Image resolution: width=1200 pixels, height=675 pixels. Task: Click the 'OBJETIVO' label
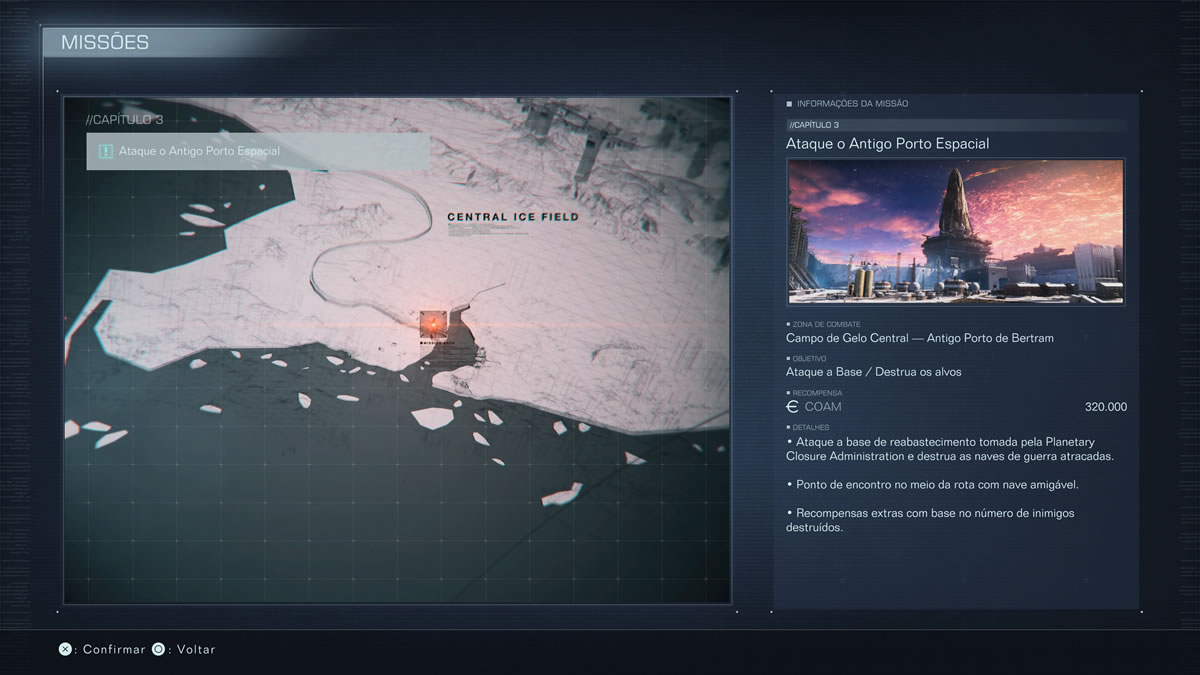coord(808,359)
